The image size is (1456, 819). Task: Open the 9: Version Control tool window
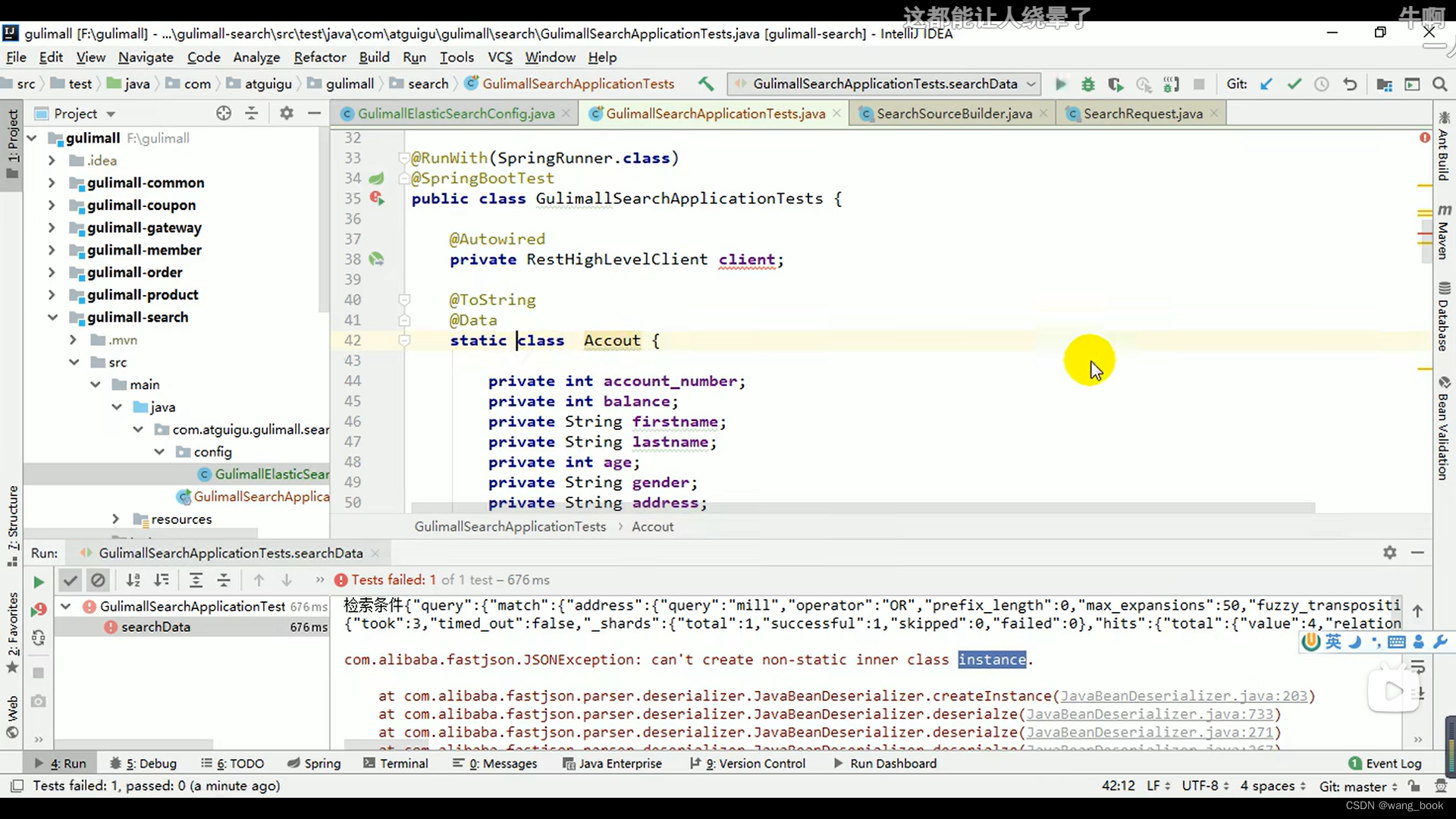(748, 764)
